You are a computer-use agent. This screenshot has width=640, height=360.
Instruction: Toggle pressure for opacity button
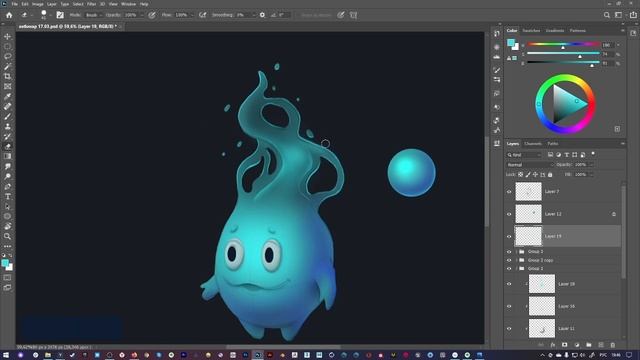click(152, 15)
